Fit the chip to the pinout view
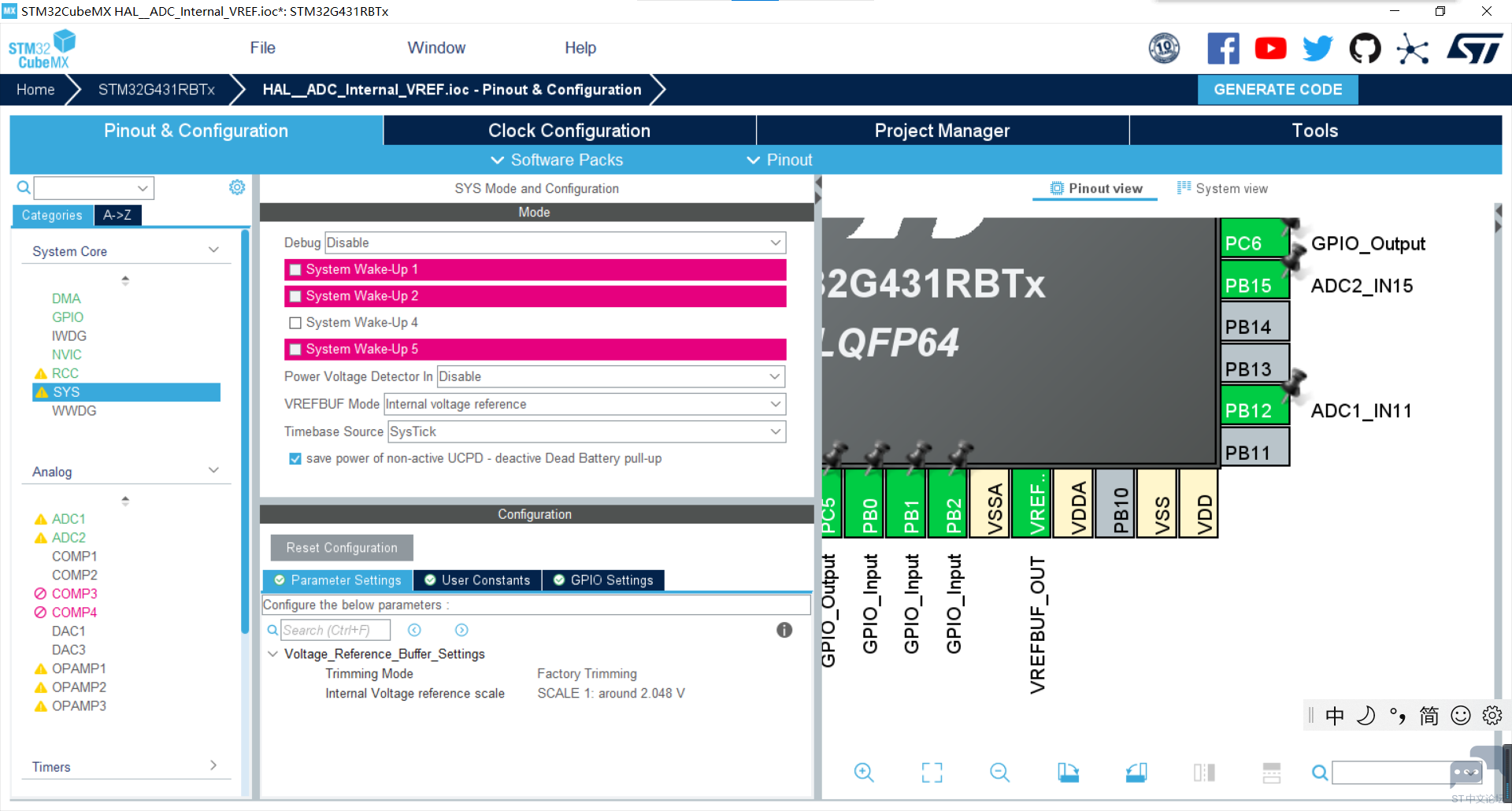This screenshot has width=1512, height=811. [932, 772]
